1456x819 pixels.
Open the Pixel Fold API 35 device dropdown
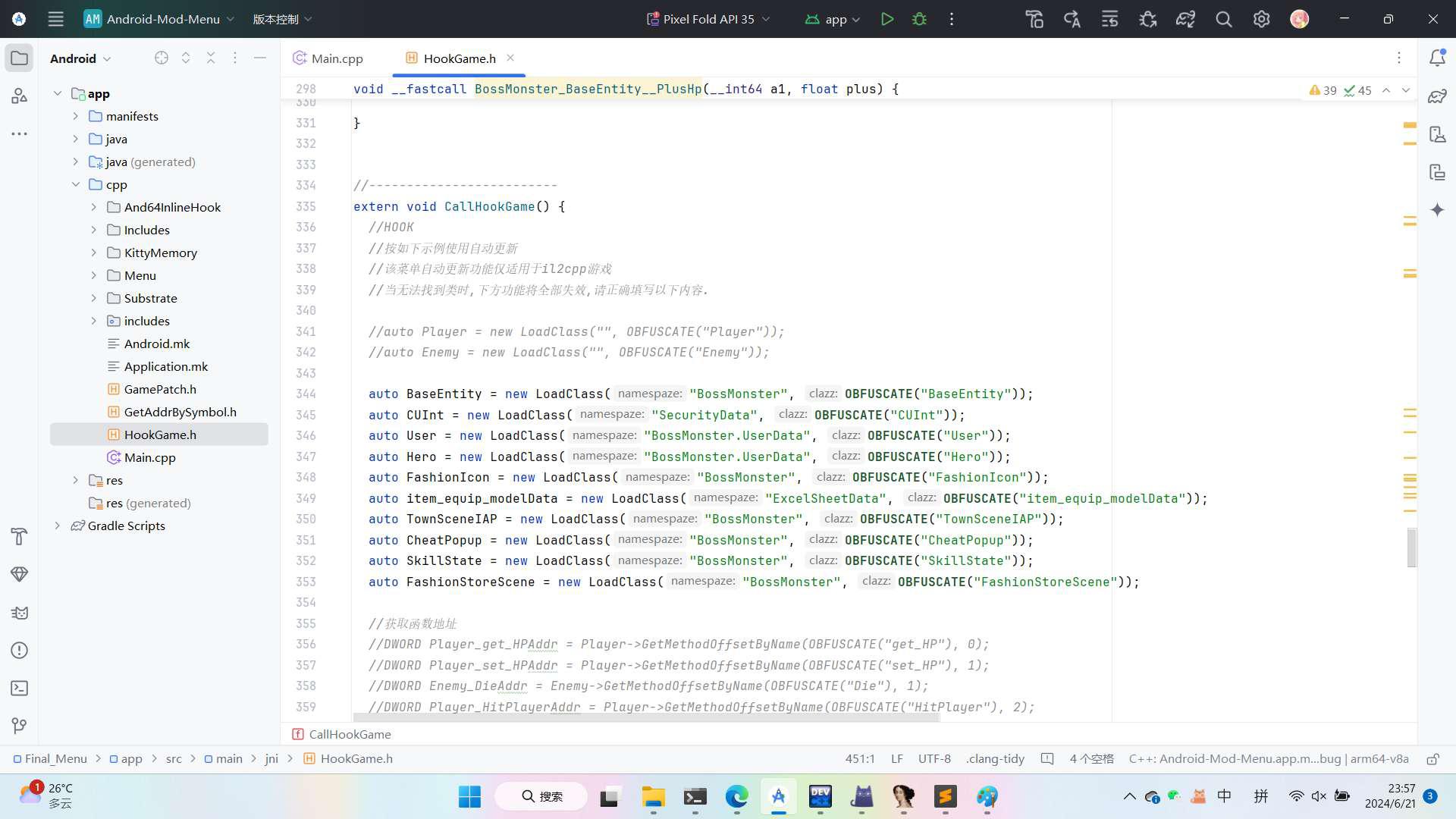pyautogui.click(x=708, y=19)
